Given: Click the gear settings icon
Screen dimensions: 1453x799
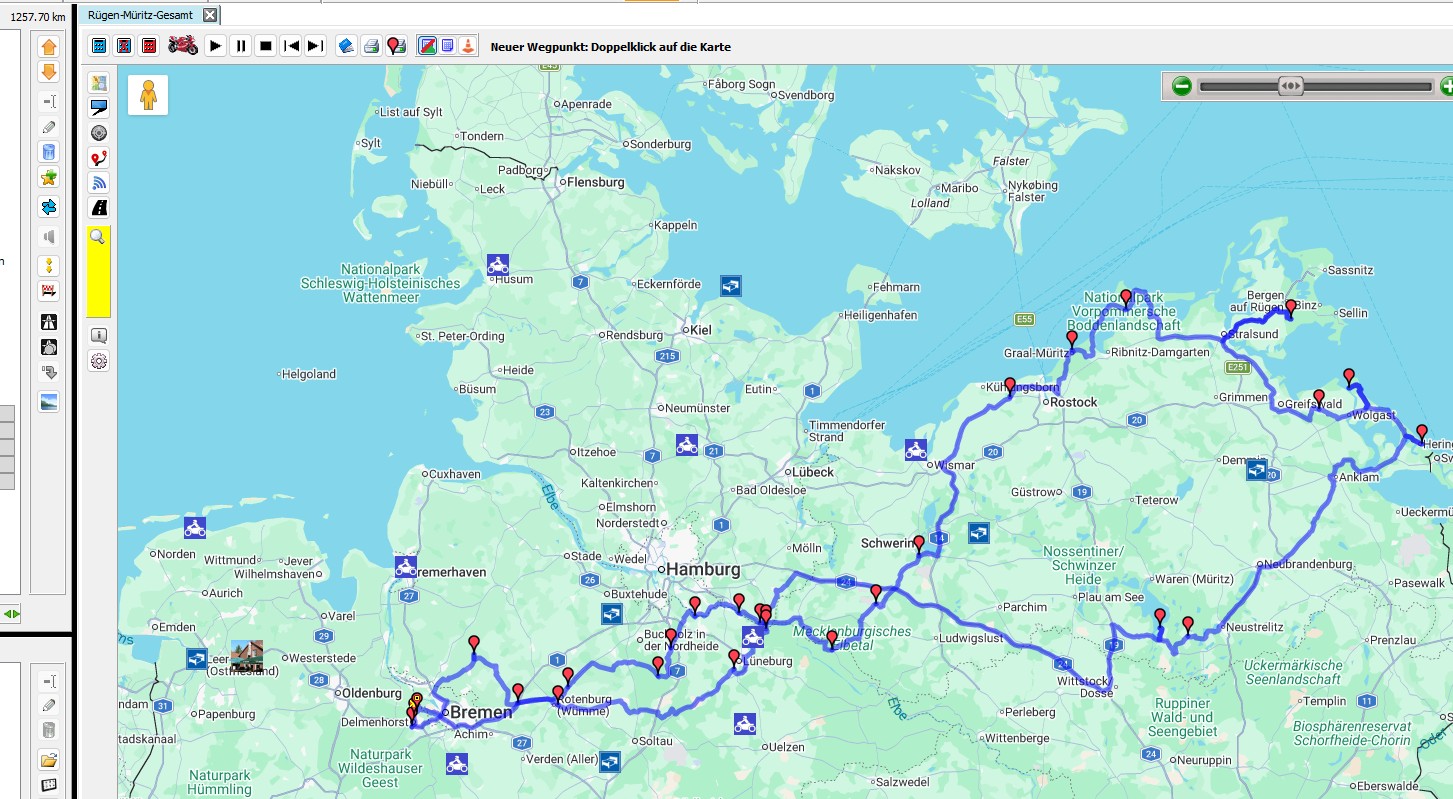Looking at the screenshot, I should tap(98, 361).
